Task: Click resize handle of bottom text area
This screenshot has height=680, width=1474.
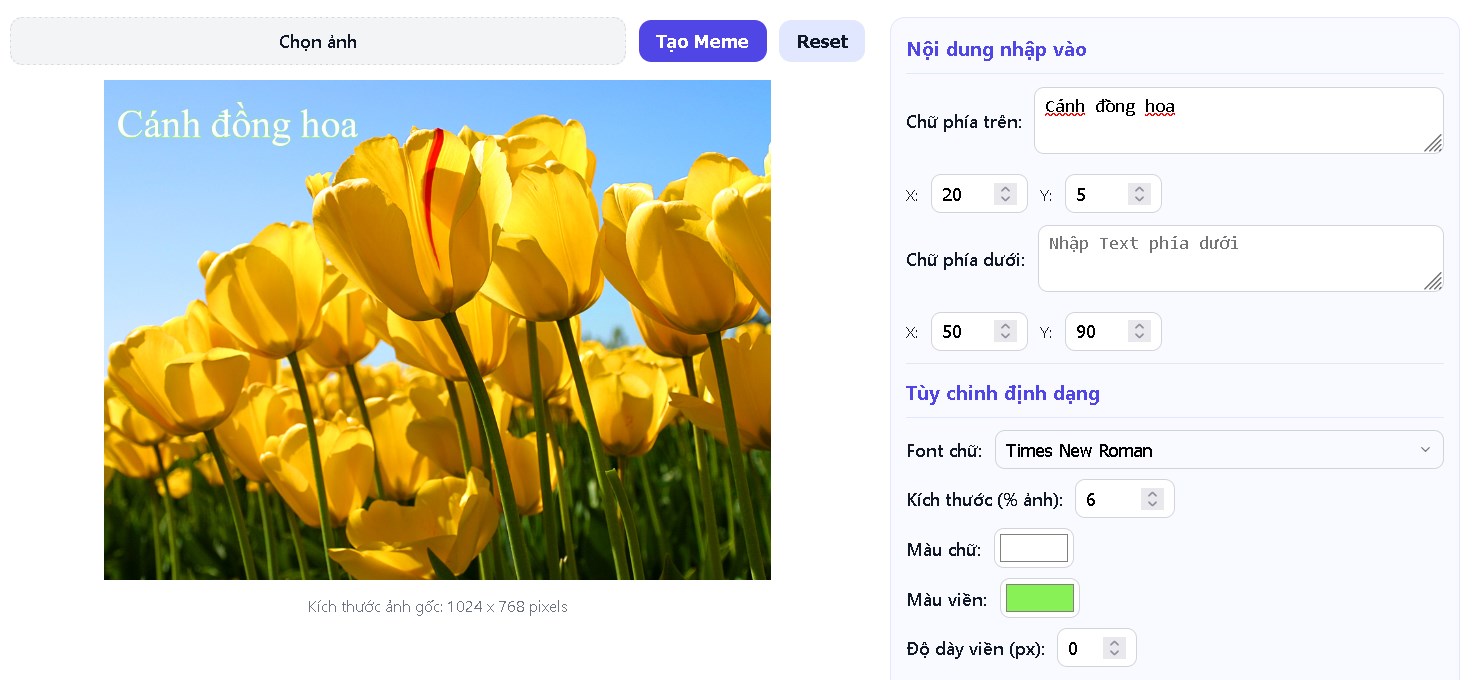Action: coord(1433,282)
